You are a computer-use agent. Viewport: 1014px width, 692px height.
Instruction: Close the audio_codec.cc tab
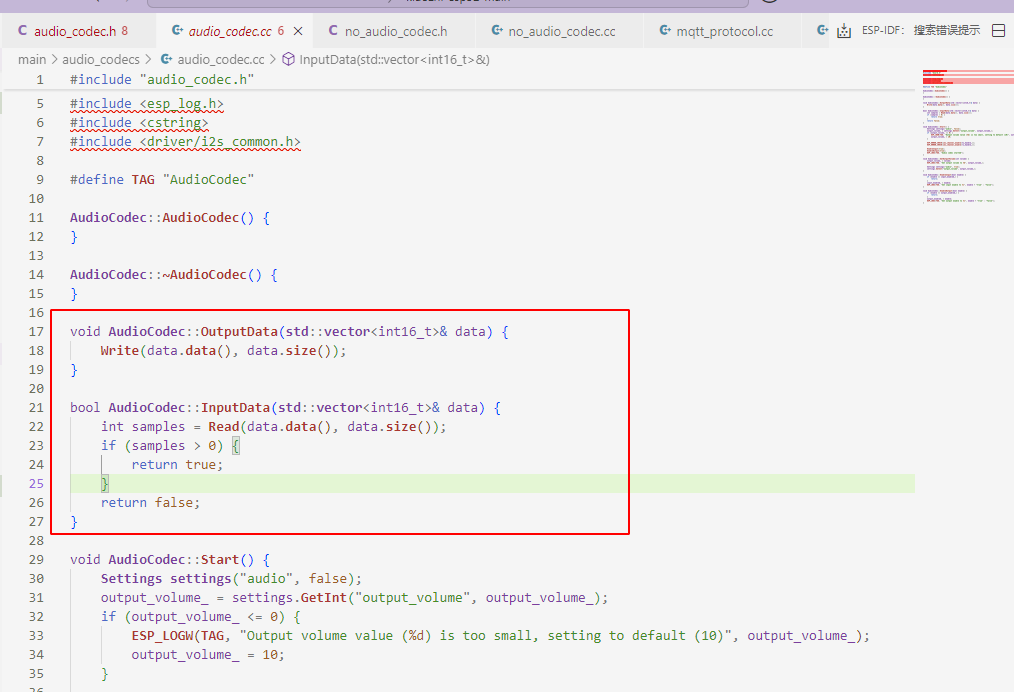[298, 31]
